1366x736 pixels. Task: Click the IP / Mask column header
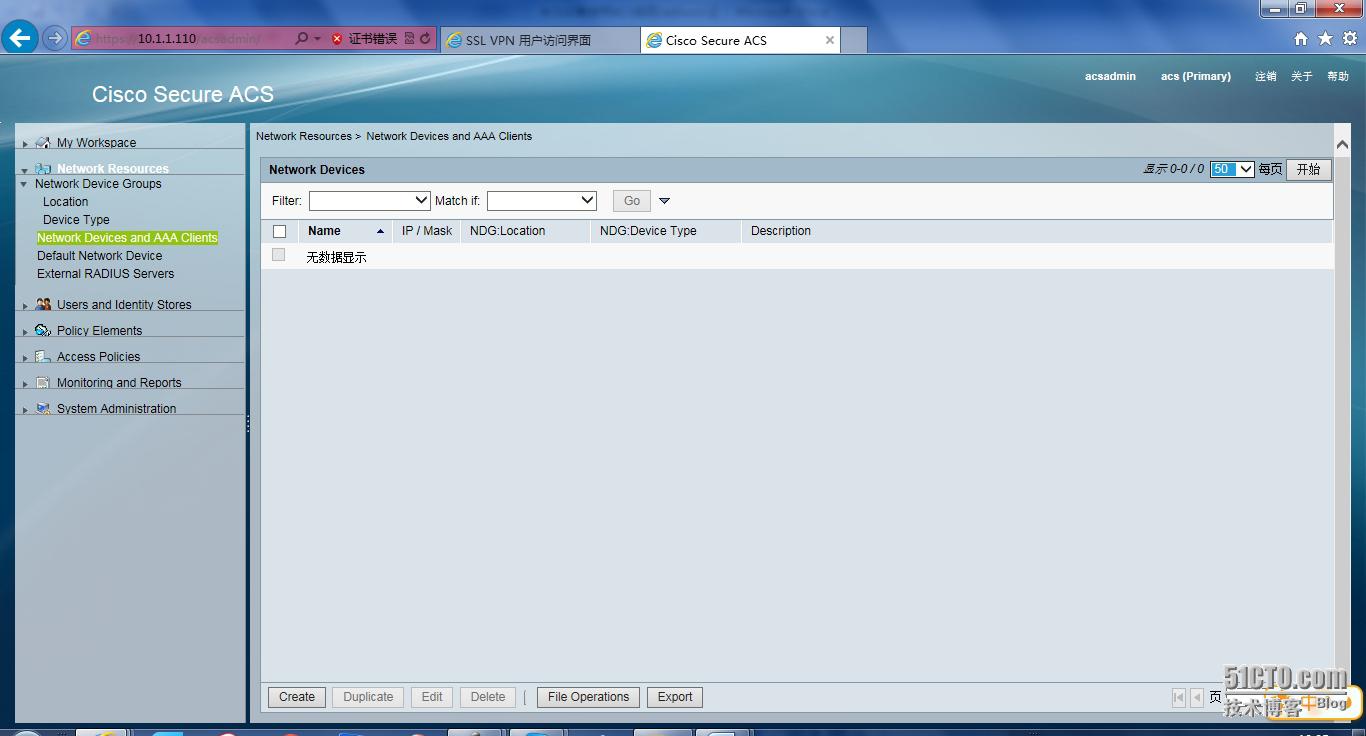[427, 231]
